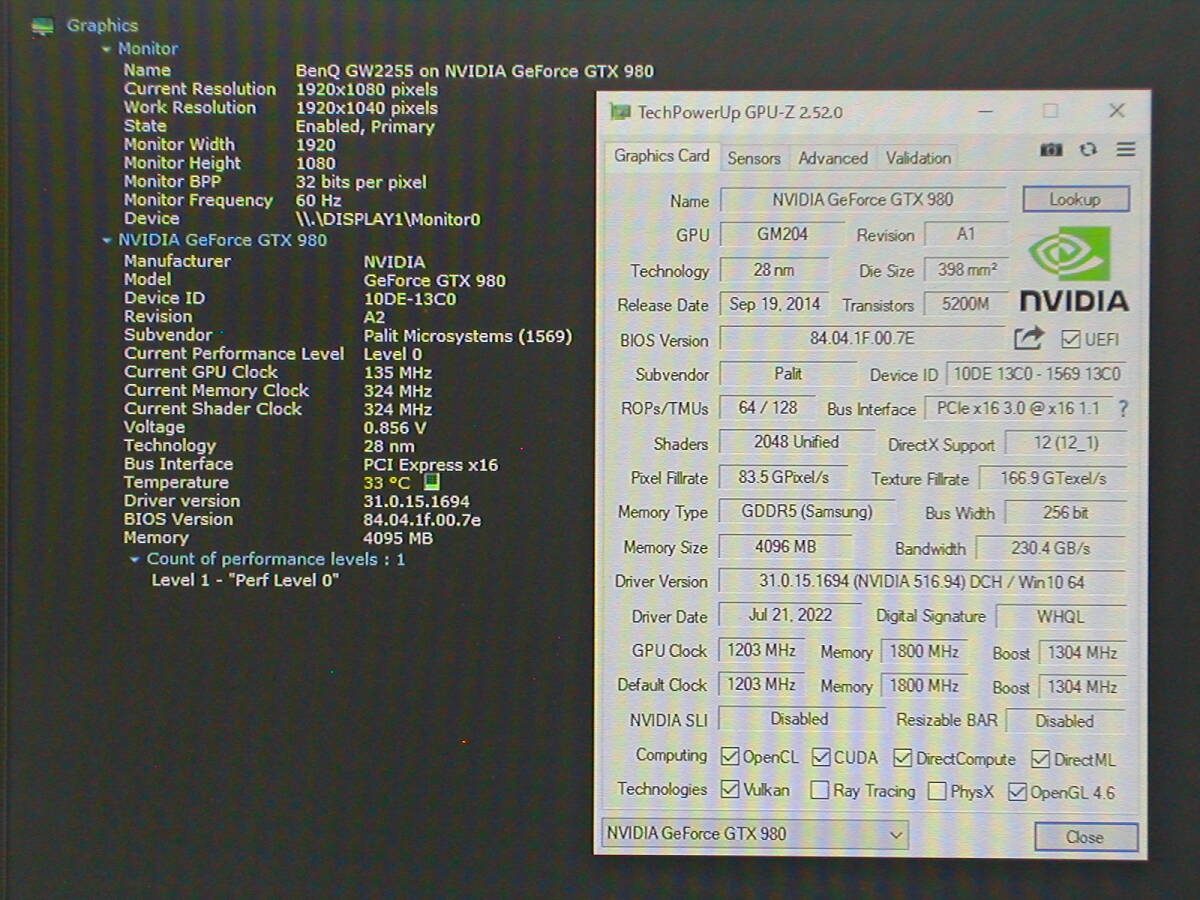Click the Release Date field
Viewport: 1200px width, 900px height.
click(x=775, y=304)
